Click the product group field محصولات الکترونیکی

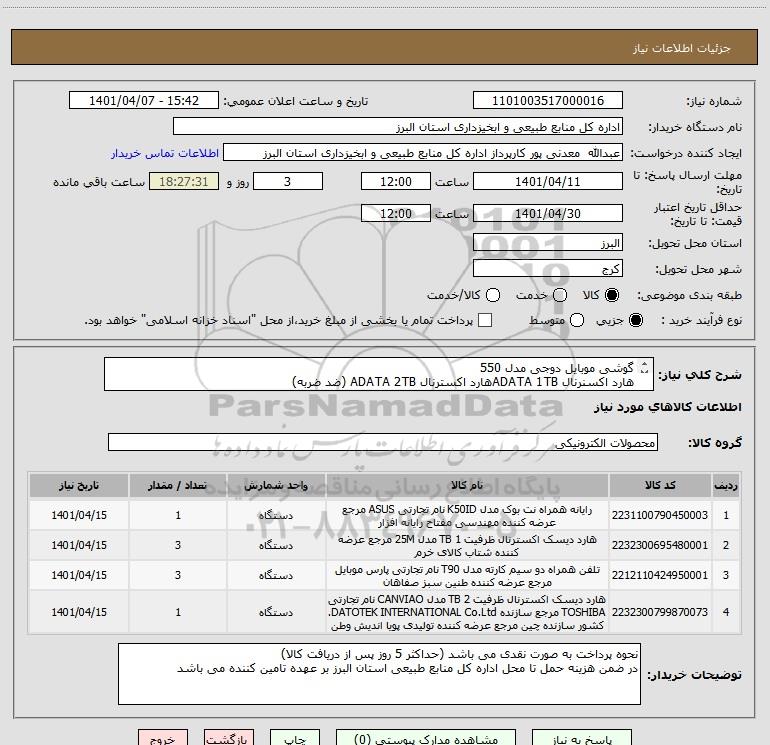click(383, 442)
